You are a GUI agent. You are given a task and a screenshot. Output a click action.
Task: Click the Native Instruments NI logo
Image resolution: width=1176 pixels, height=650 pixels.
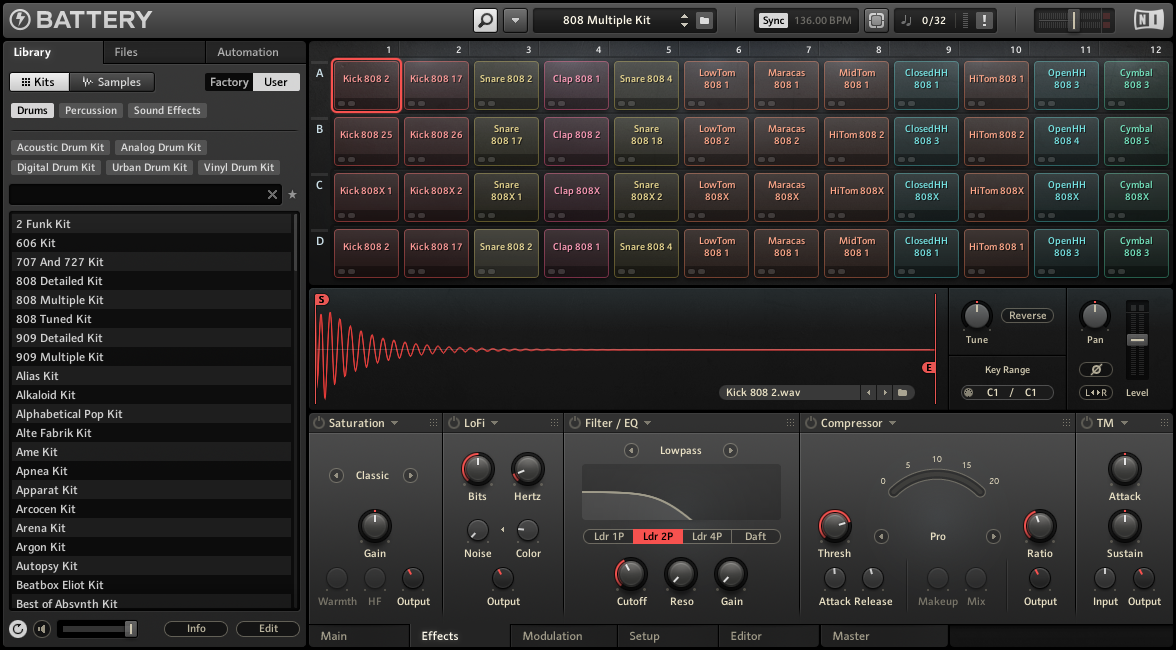(1148, 19)
